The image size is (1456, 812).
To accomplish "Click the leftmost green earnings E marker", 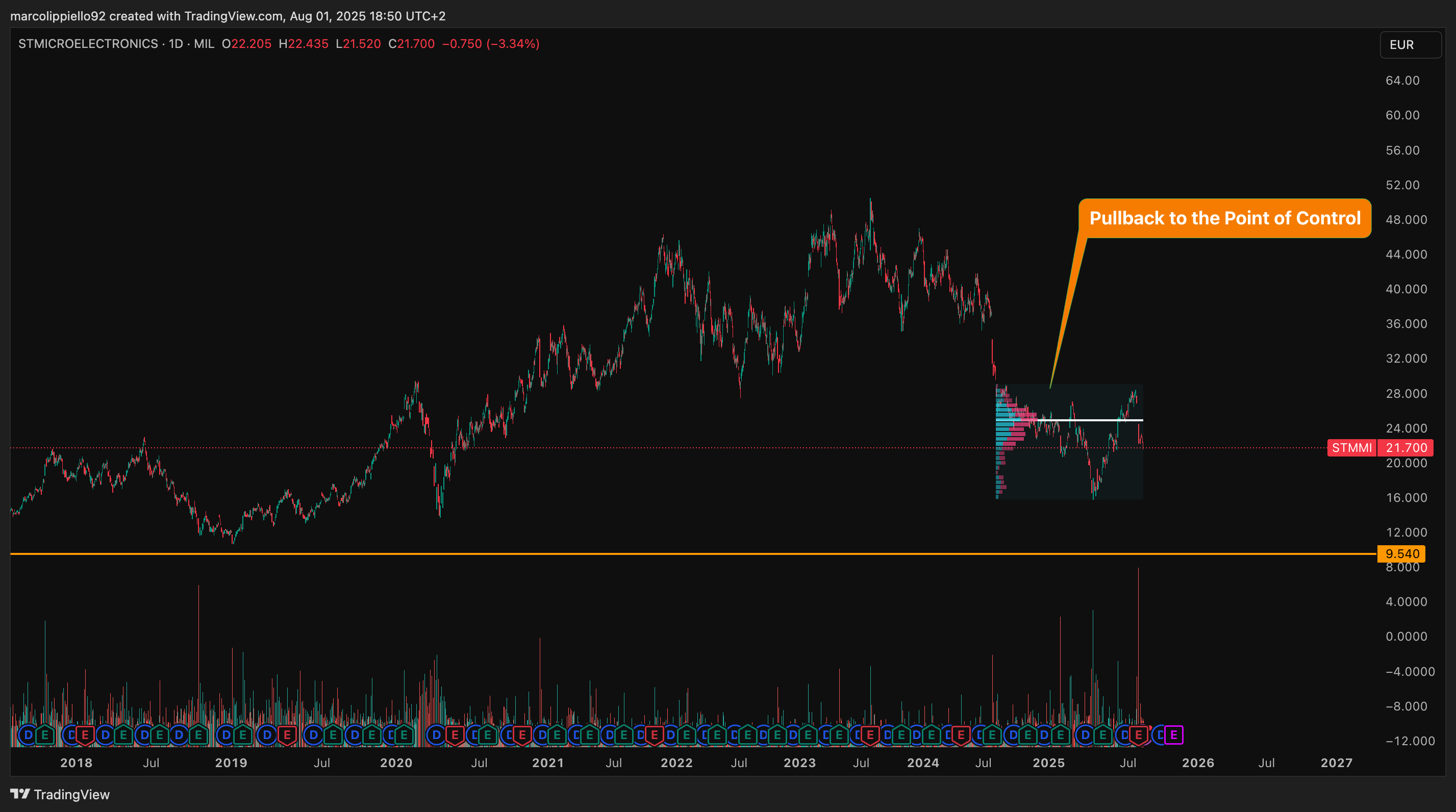I will (45, 735).
